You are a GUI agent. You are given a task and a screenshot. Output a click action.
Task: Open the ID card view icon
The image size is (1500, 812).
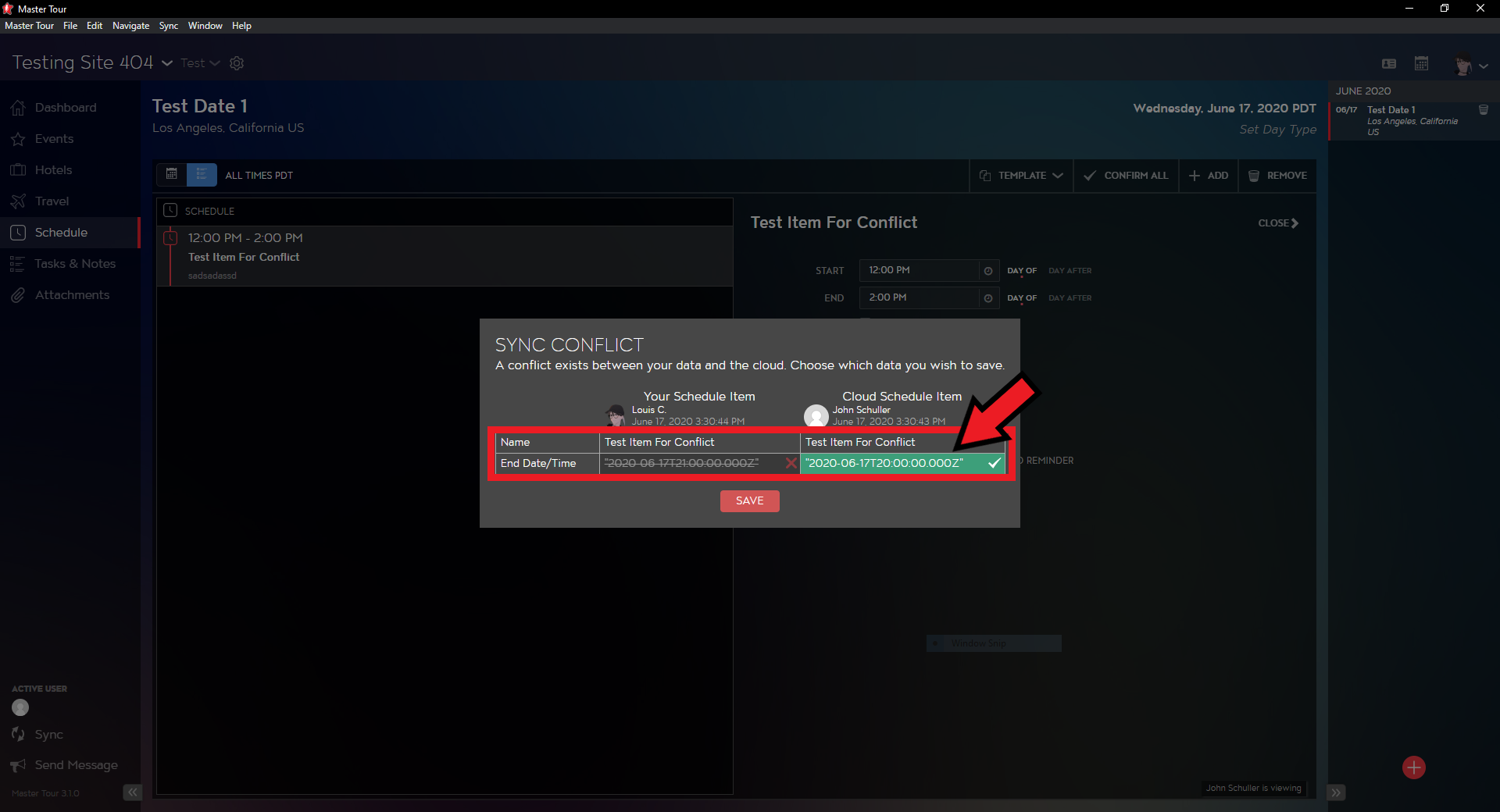1389,64
